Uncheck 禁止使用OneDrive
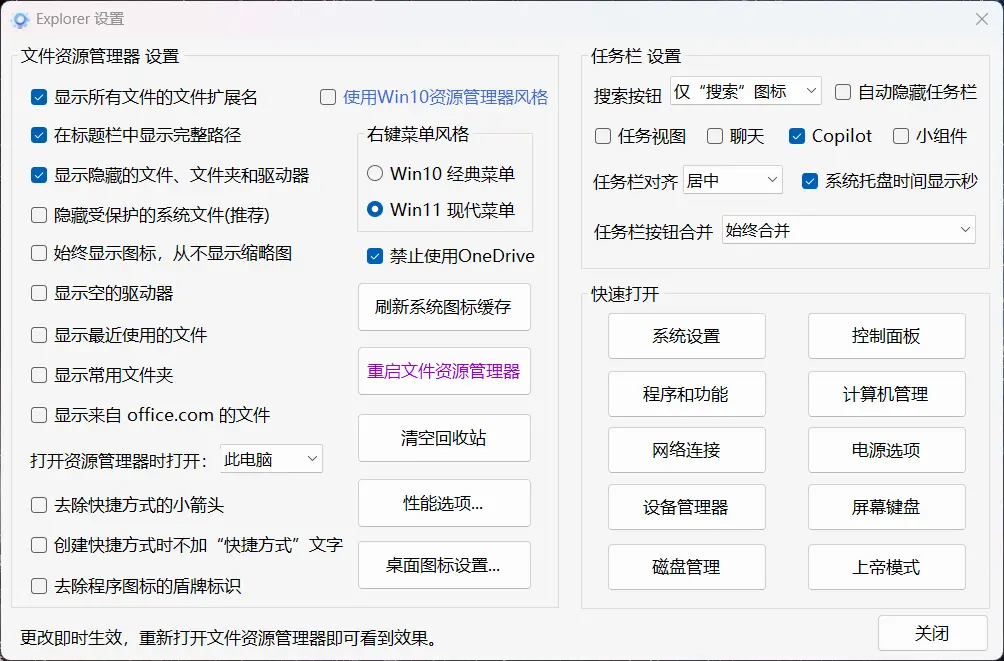This screenshot has width=1004, height=661. 375,256
